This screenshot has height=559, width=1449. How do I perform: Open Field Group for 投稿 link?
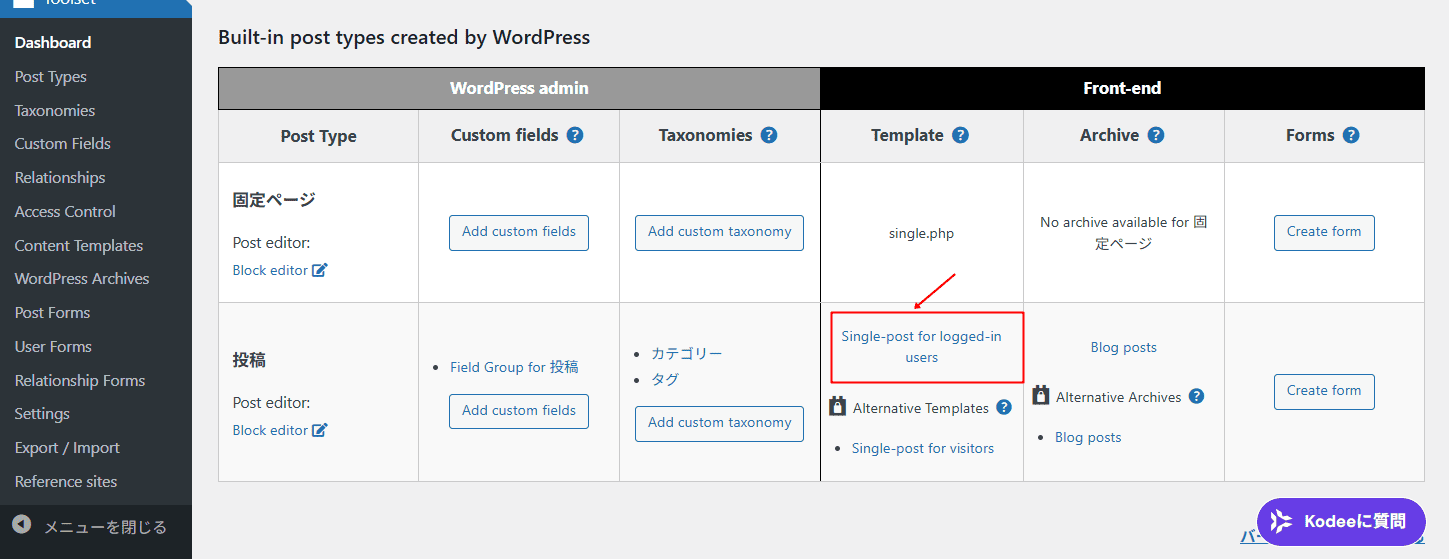(x=514, y=367)
